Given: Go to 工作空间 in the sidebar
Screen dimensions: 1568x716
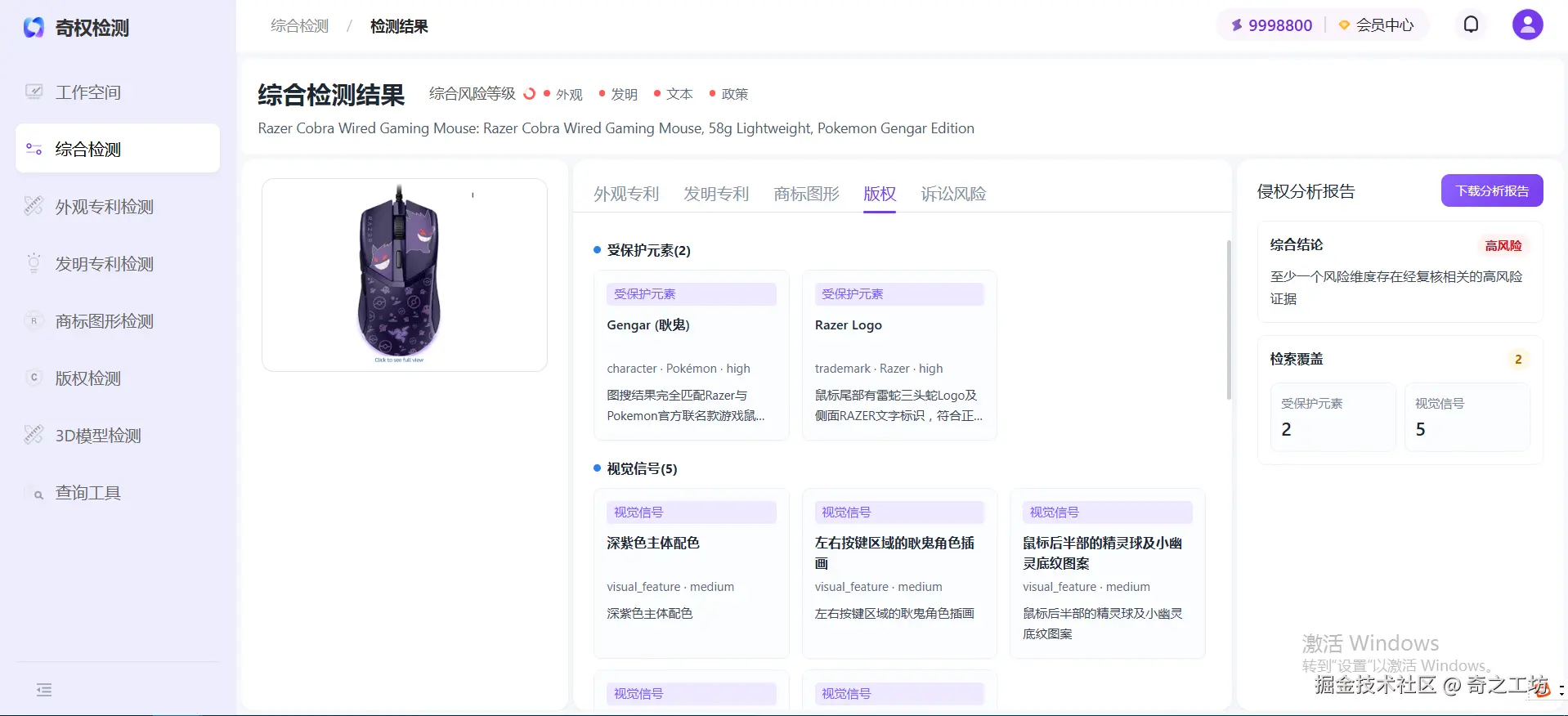Looking at the screenshot, I should tap(118, 92).
